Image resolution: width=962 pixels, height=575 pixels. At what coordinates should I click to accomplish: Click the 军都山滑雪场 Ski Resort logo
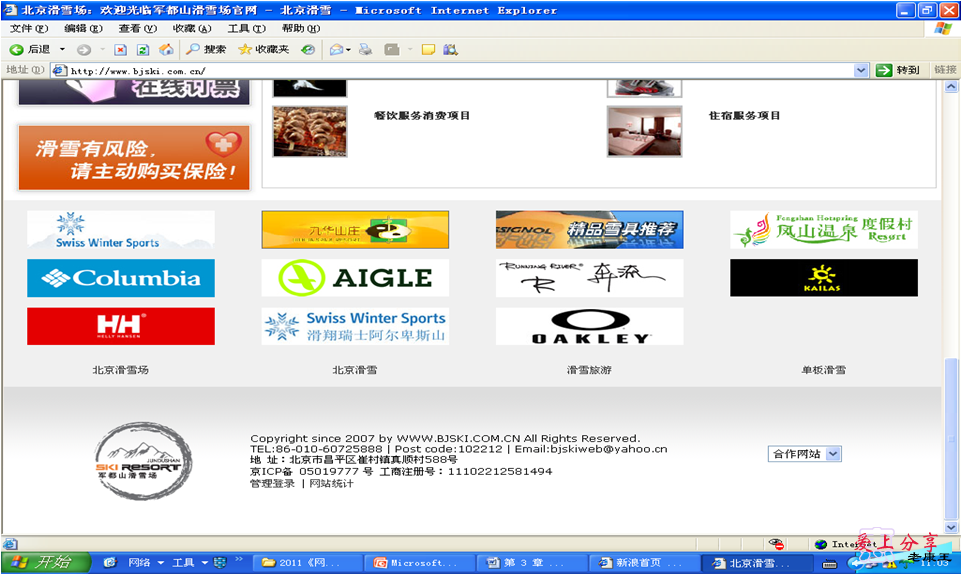tap(143, 460)
